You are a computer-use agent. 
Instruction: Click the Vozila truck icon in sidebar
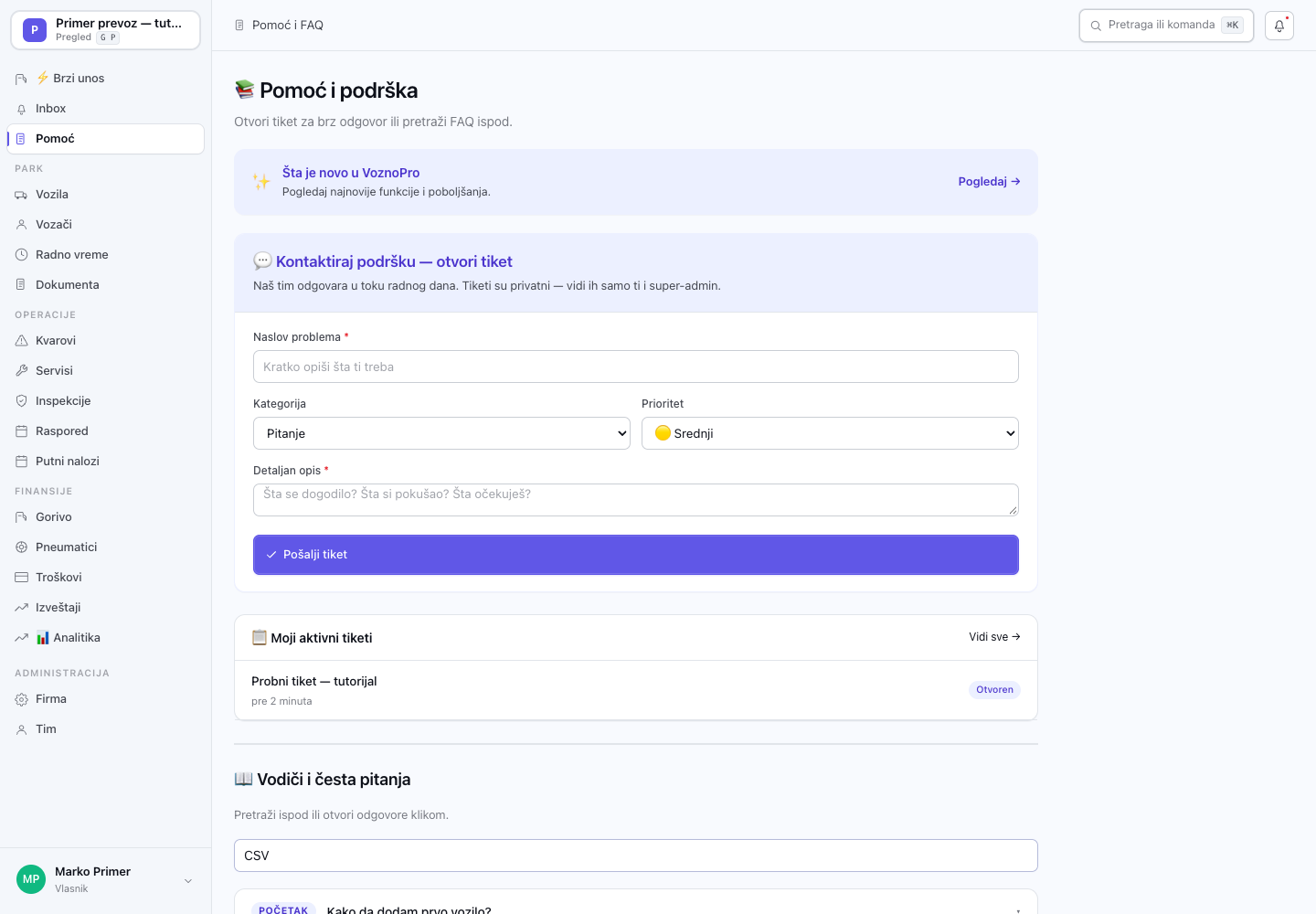(21, 195)
